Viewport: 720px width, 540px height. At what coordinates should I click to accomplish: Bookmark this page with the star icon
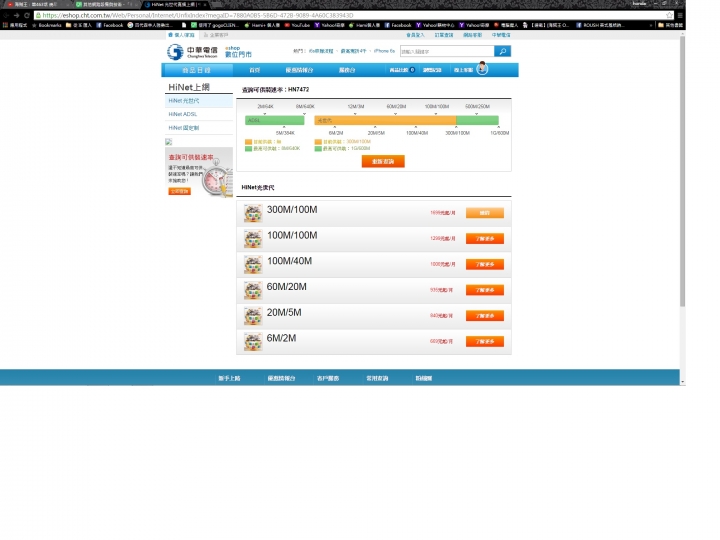(x=669, y=15)
